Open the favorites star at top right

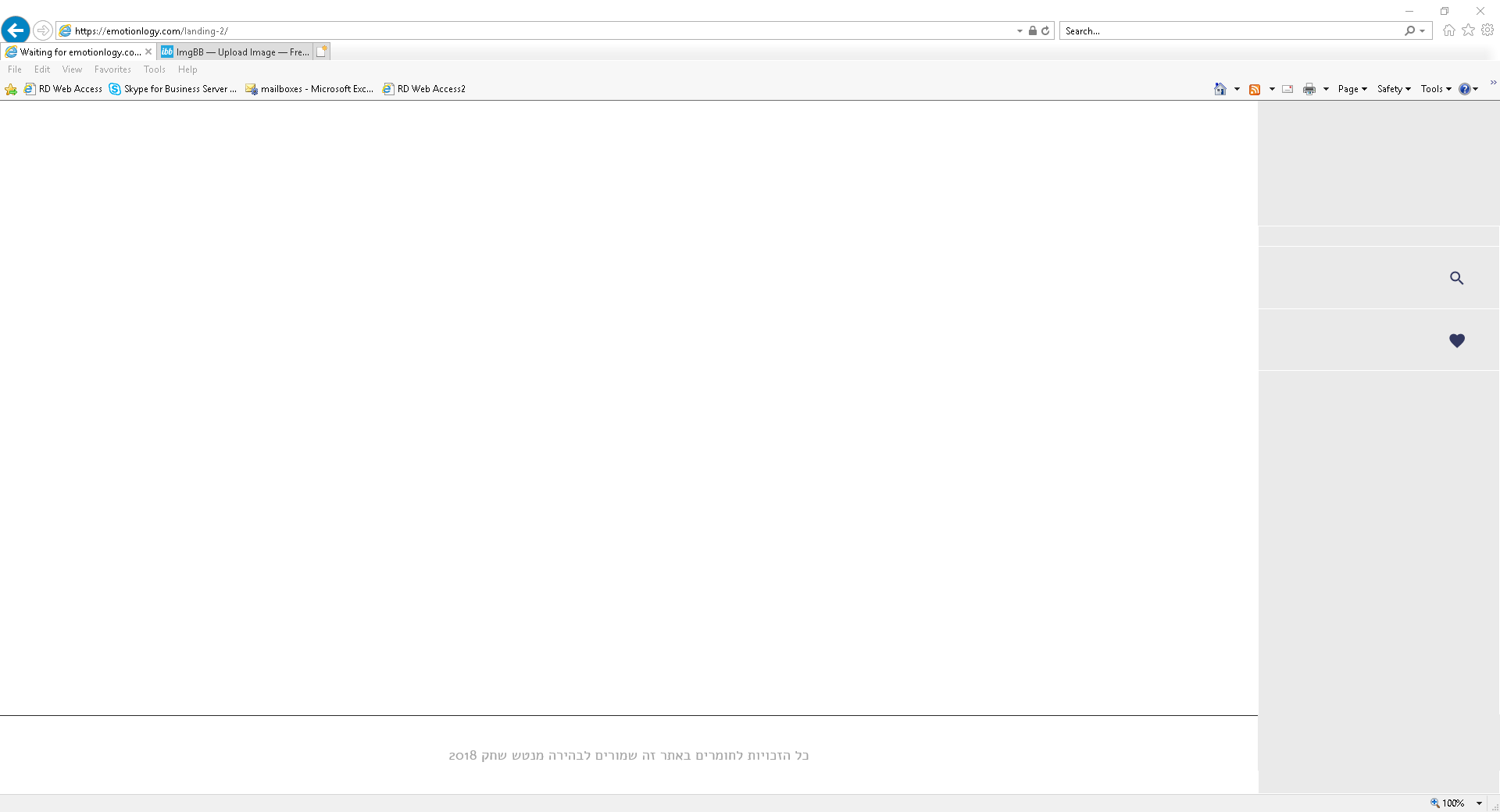pyautogui.click(x=1469, y=30)
